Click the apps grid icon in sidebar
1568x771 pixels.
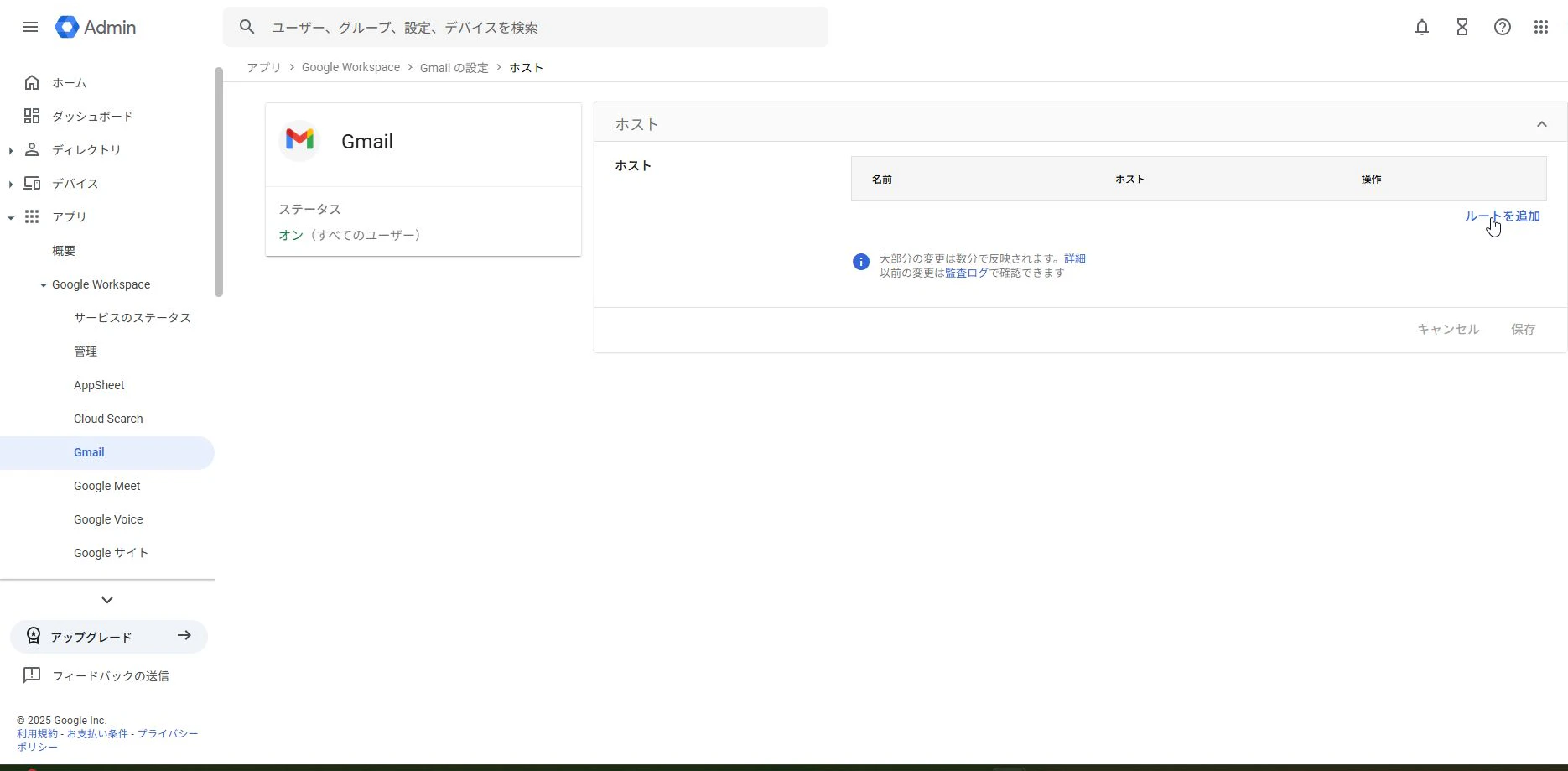click(x=32, y=216)
